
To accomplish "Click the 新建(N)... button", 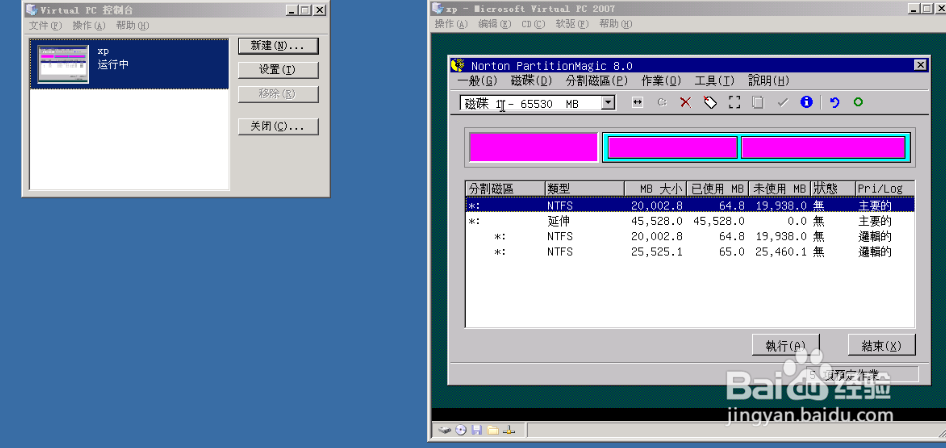I will point(278,46).
